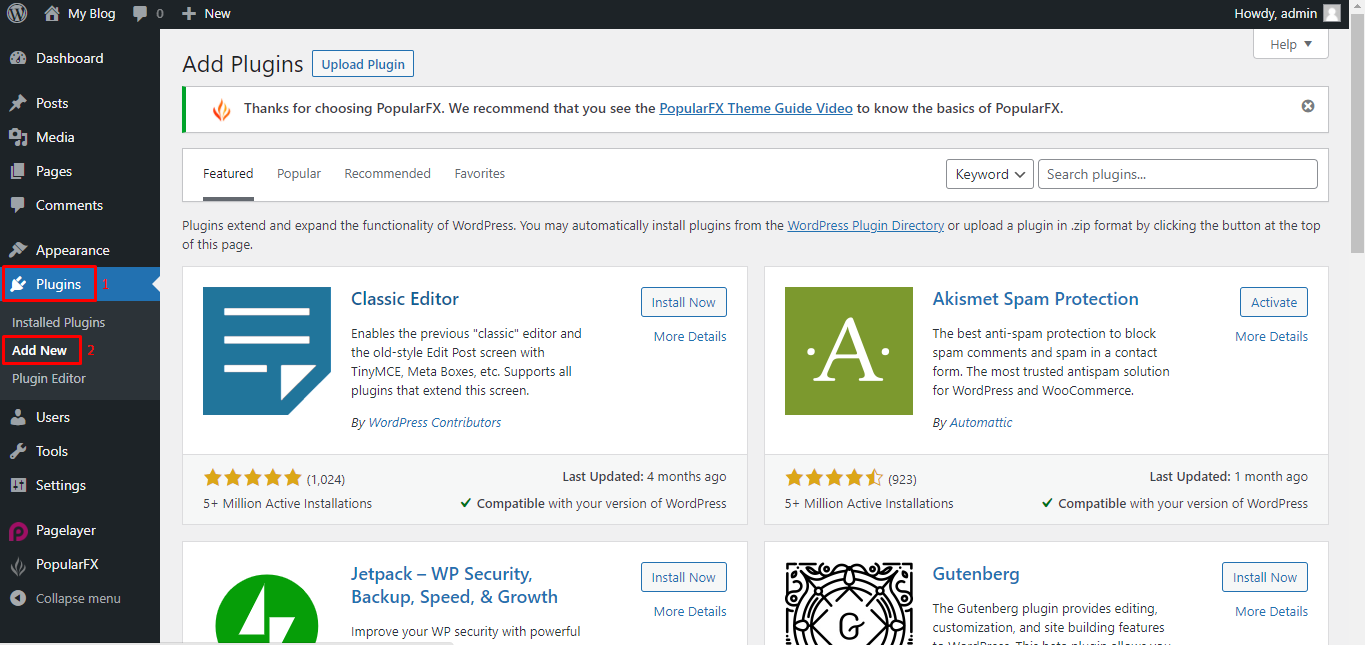This screenshot has width=1365, height=645.
Task: Click the Collapse menu arrow icon
Action: pos(18,598)
